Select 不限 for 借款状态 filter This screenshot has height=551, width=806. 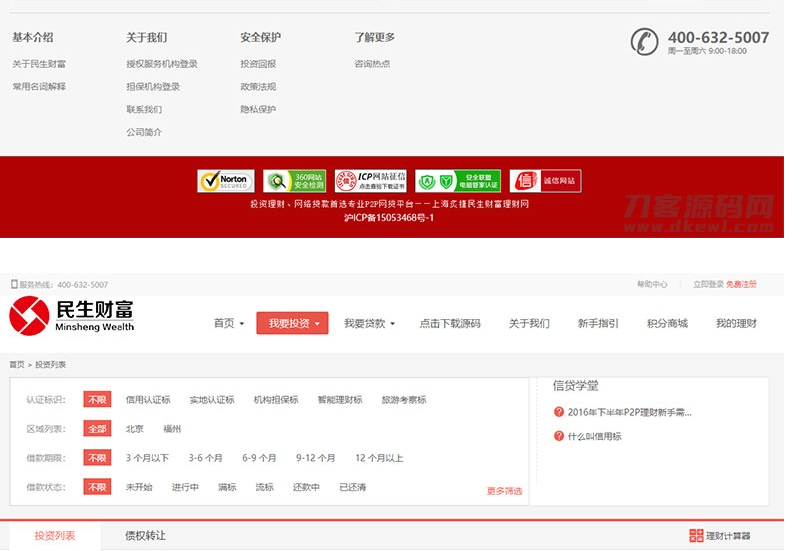[x=97, y=487]
